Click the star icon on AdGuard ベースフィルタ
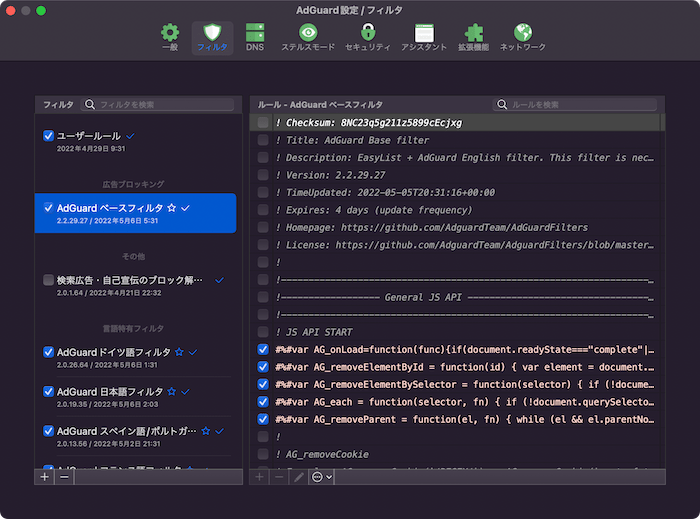Image resolution: width=700 pixels, height=519 pixels. 171,208
